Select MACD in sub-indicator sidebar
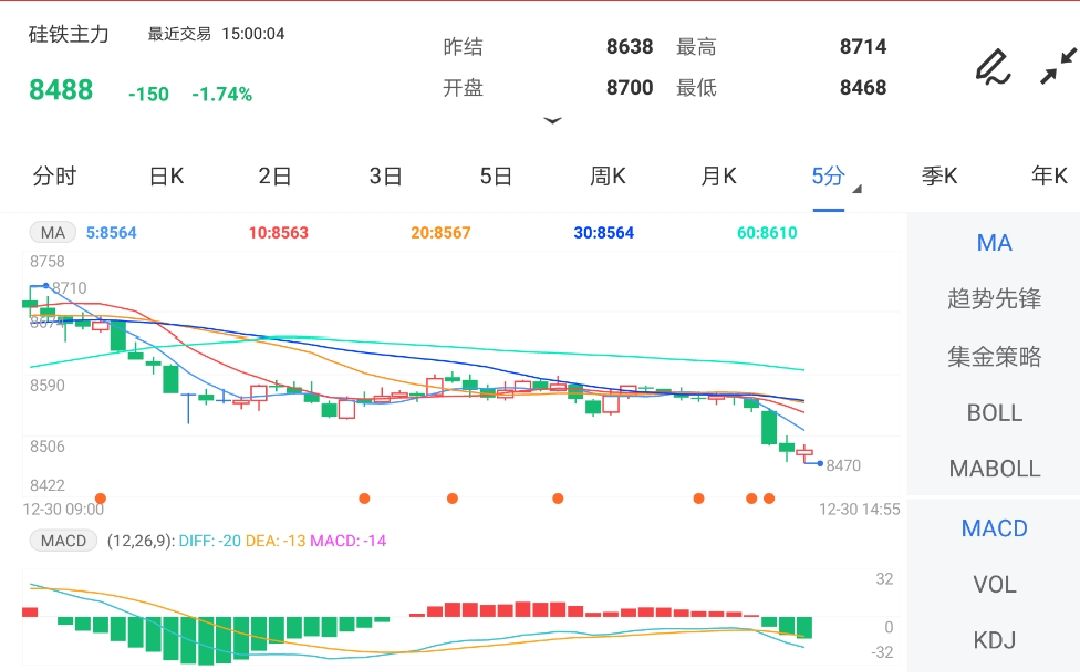The image size is (1080, 672). click(995, 529)
